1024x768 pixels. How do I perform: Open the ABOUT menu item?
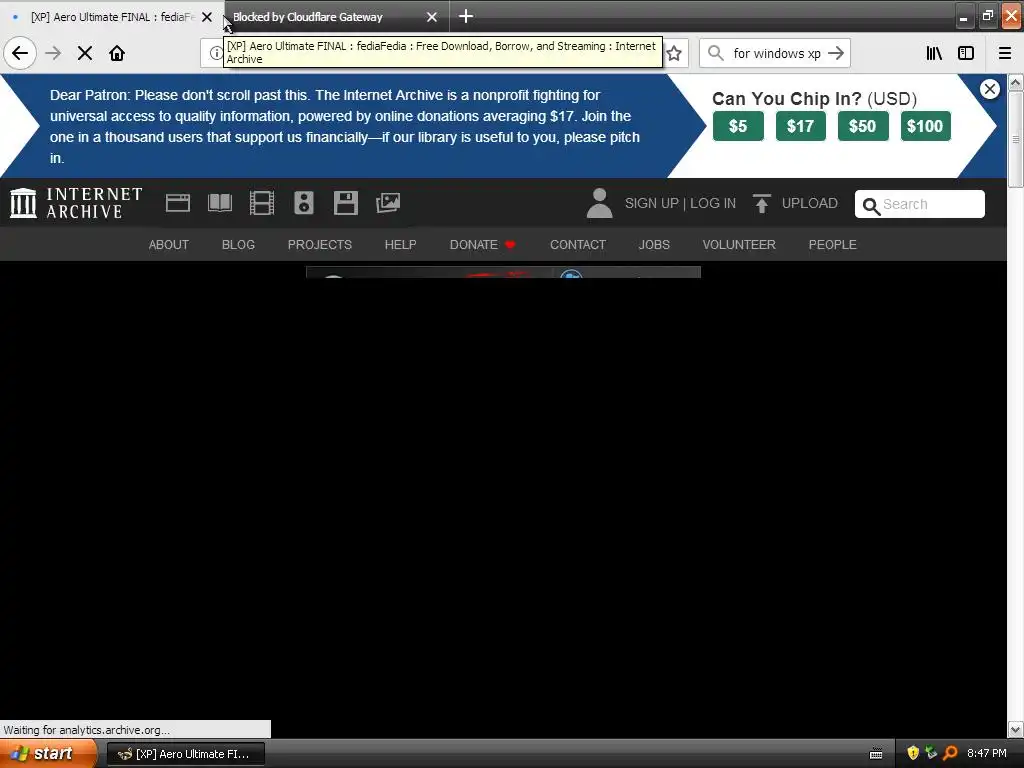tap(168, 244)
